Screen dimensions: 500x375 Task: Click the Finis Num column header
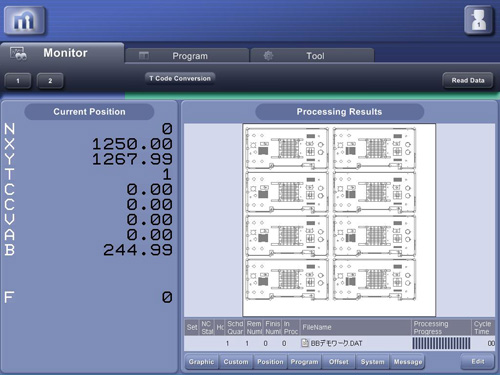tap(273, 327)
